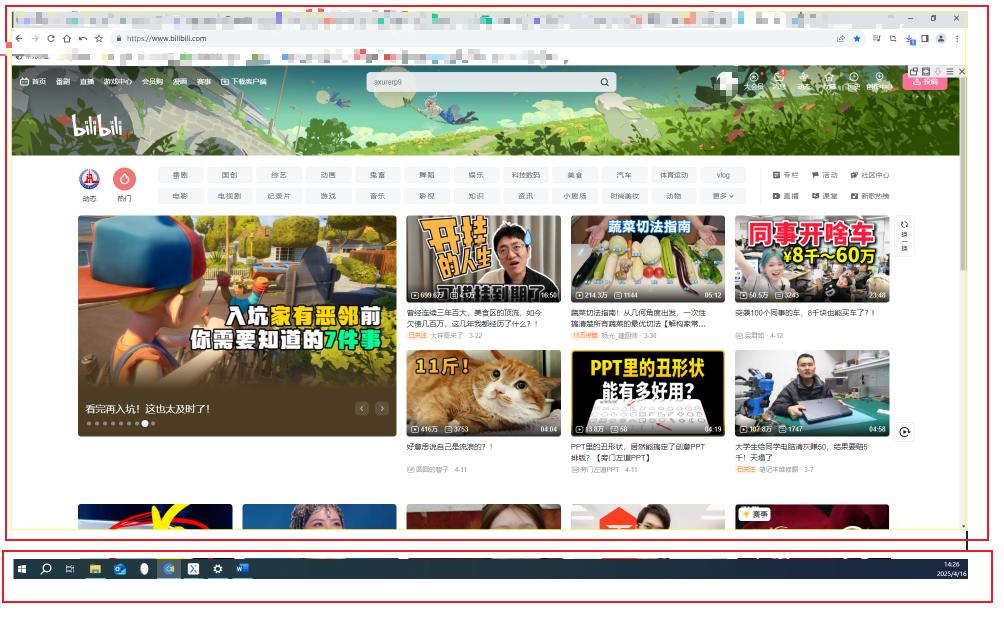This screenshot has height=624, width=1004.
Task: Open the browser profile avatar
Action: point(941,38)
